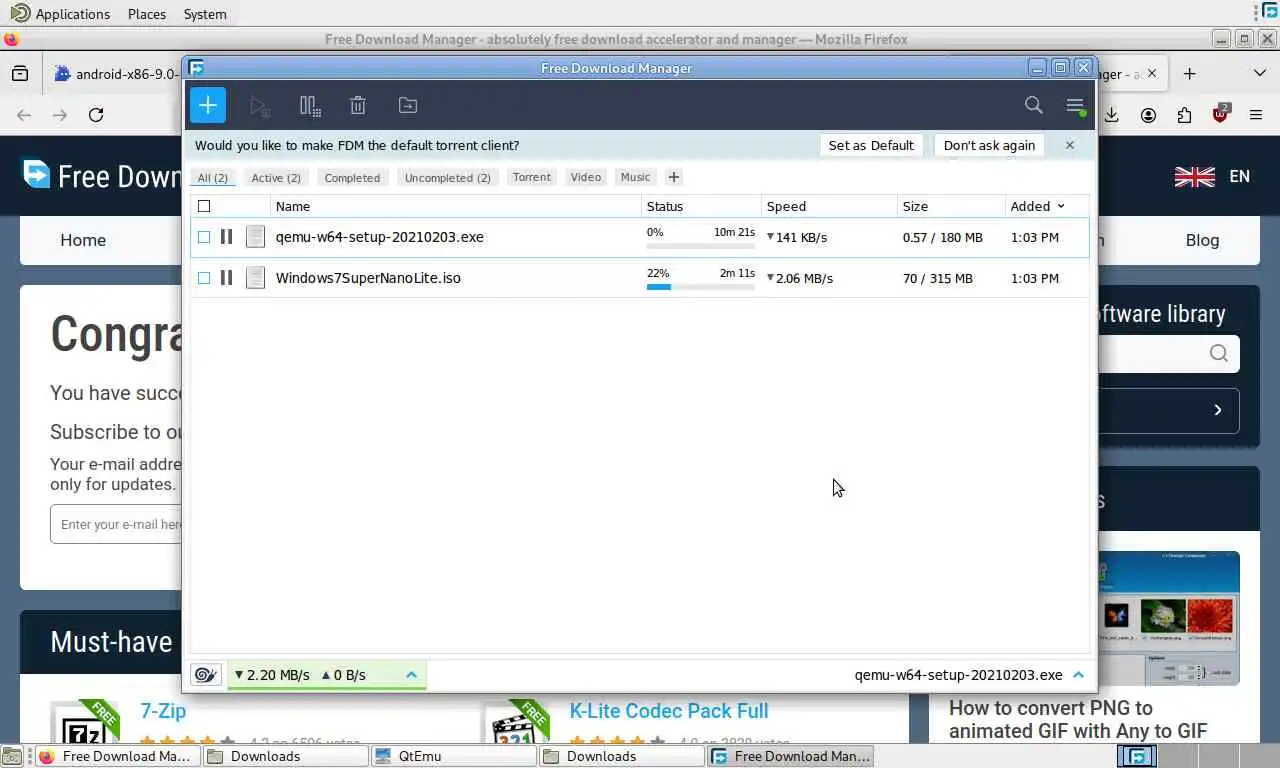The width and height of the screenshot is (1280, 768).
Task: Select all downloads with header checkbox
Action: click(x=204, y=206)
